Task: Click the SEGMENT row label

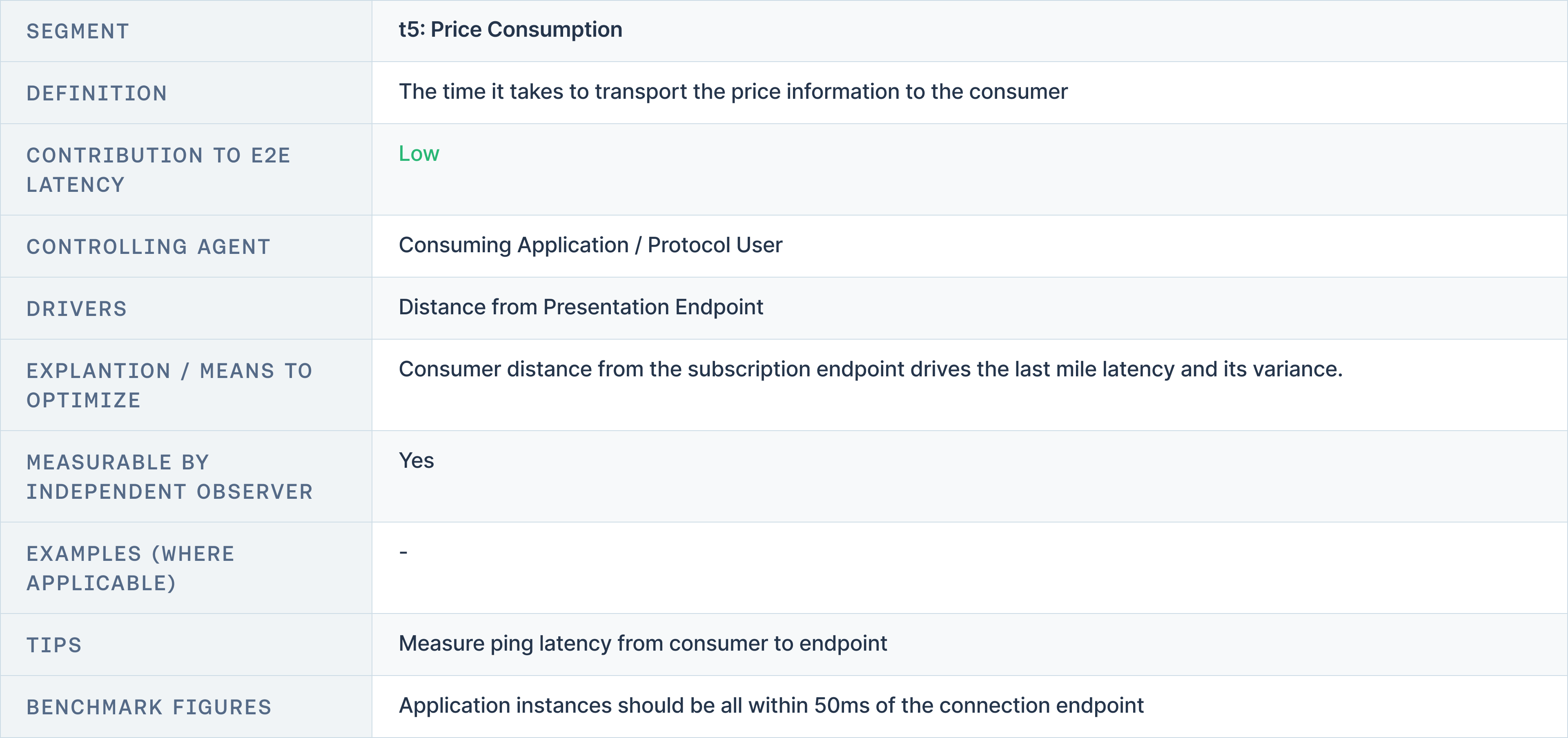Action: (x=78, y=32)
